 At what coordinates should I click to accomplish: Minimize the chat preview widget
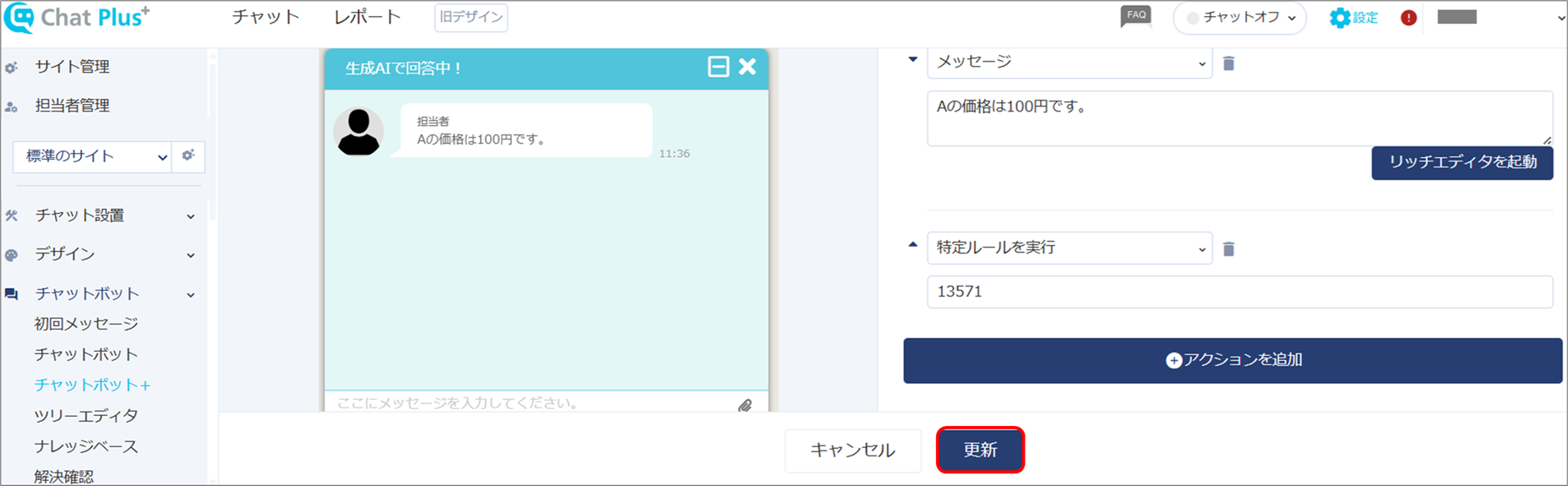click(718, 67)
